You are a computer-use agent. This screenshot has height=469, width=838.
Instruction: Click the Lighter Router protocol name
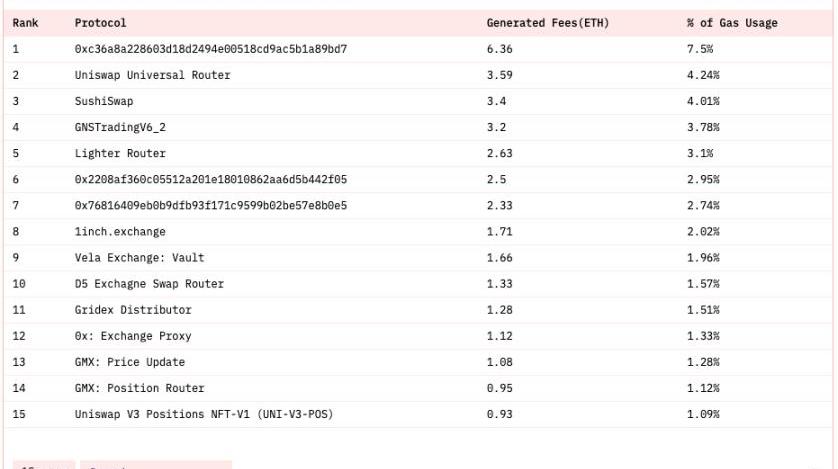(120, 153)
